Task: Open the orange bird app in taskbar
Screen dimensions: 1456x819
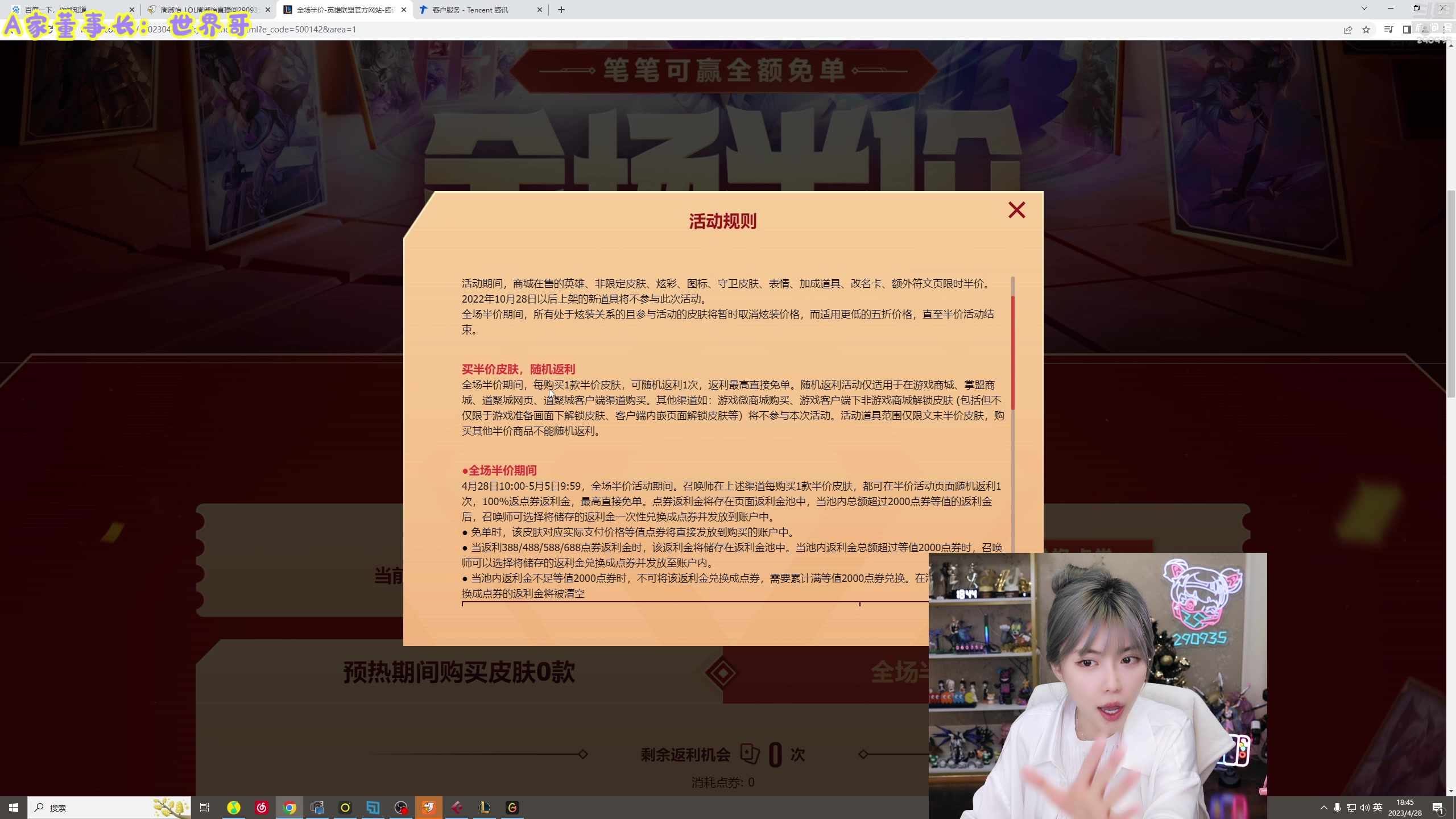Action: click(429, 808)
